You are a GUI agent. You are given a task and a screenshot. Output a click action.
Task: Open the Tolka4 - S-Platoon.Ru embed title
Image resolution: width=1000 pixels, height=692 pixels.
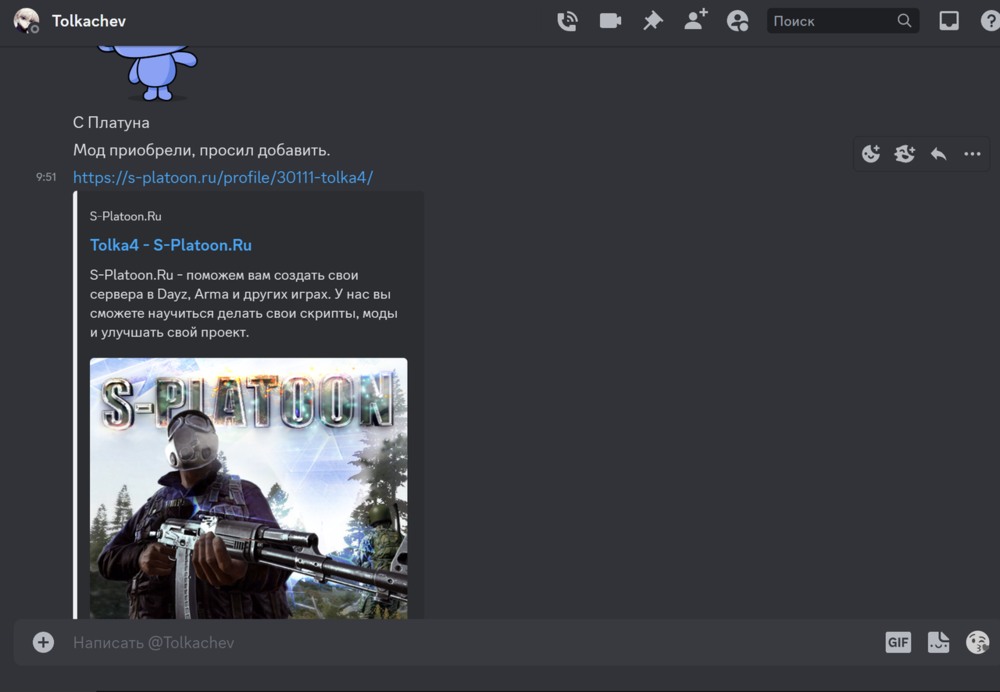[x=171, y=245]
